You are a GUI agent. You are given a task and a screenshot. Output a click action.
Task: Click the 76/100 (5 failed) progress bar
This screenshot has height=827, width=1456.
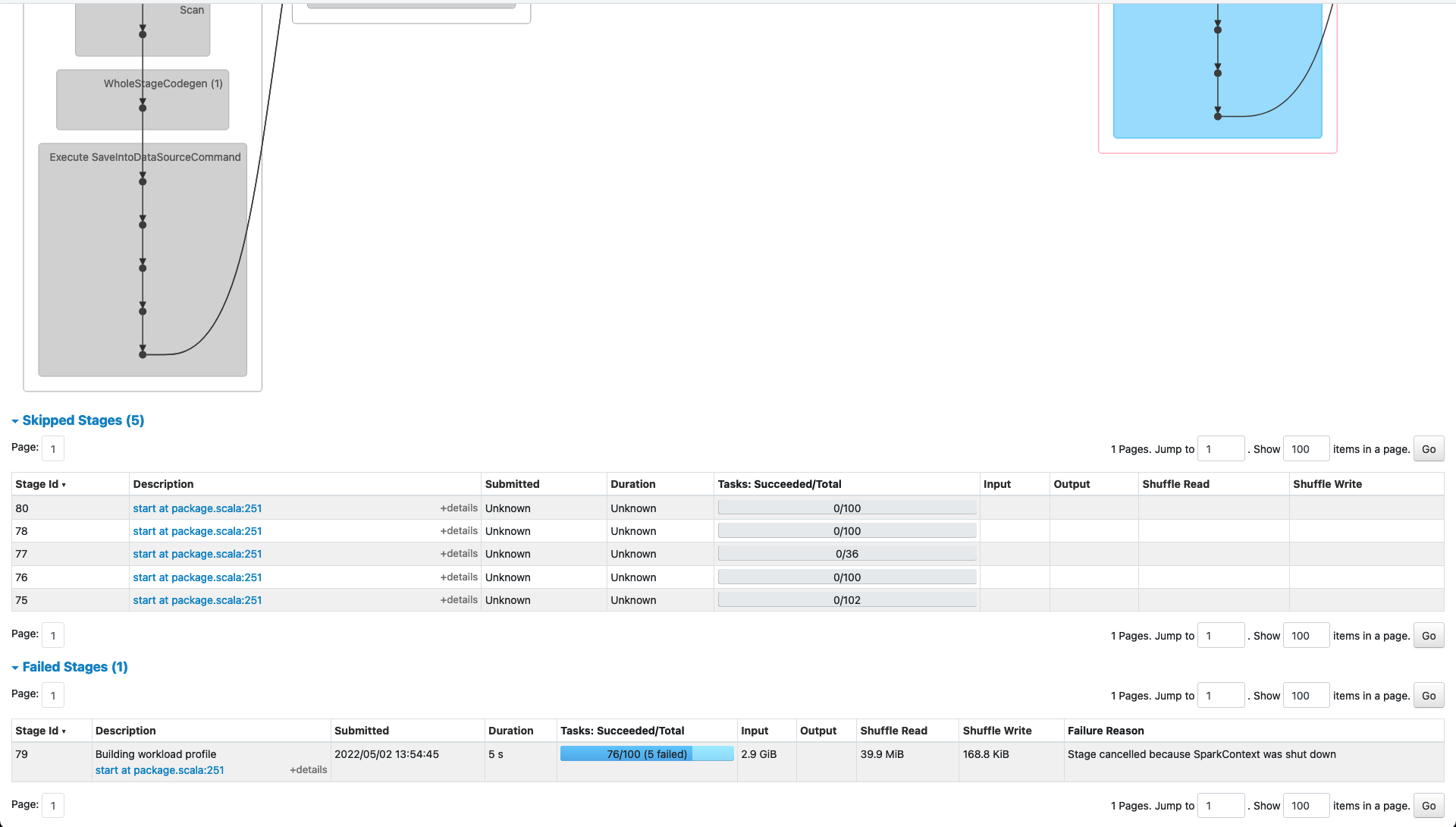[x=646, y=754]
